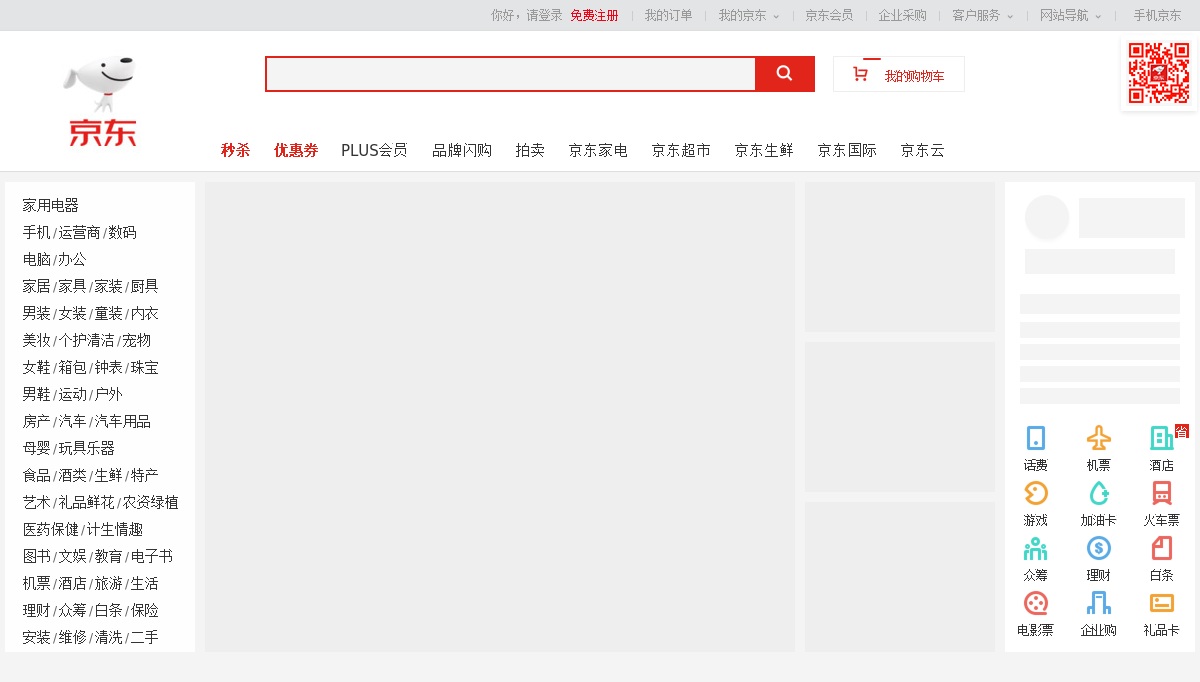The image size is (1200, 682).
Task: Select the PLUS会员 navigation tab
Action: [374, 150]
